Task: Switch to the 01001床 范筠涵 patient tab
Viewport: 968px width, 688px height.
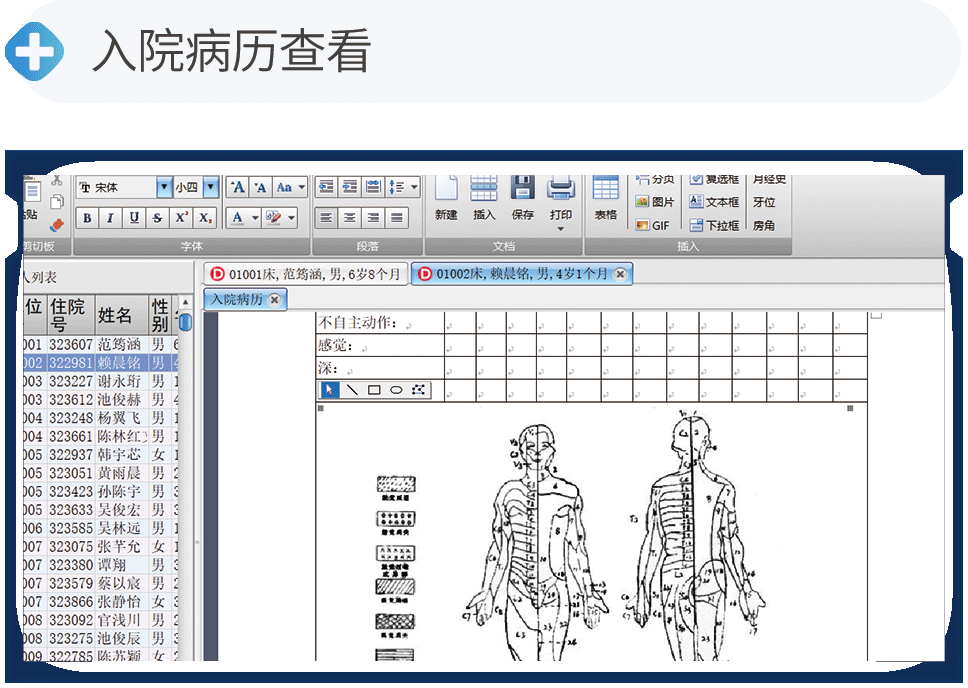Action: 306,274
